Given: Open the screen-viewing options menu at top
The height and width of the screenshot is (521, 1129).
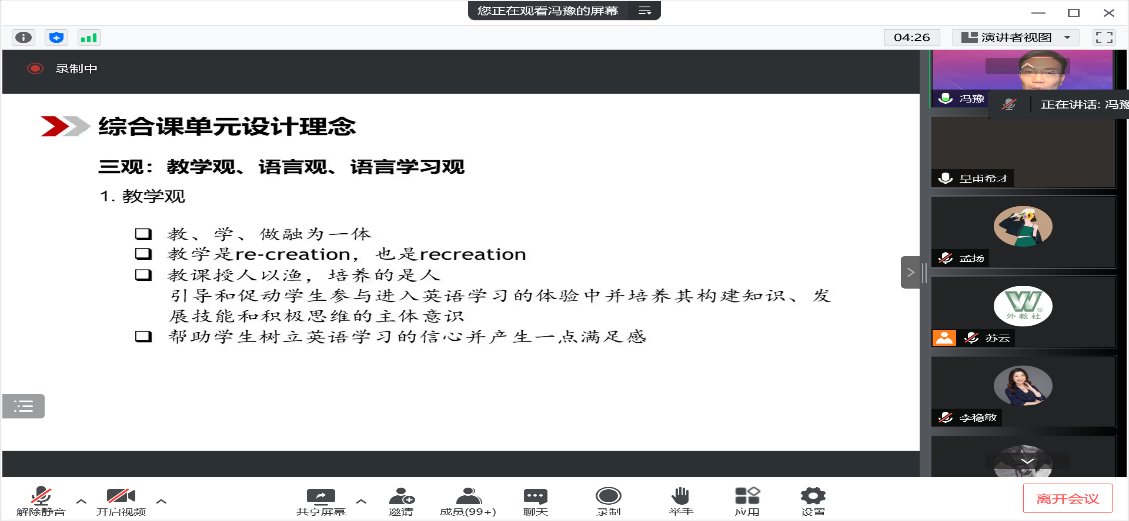Looking at the screenshot, I should [x=644, y=10].
